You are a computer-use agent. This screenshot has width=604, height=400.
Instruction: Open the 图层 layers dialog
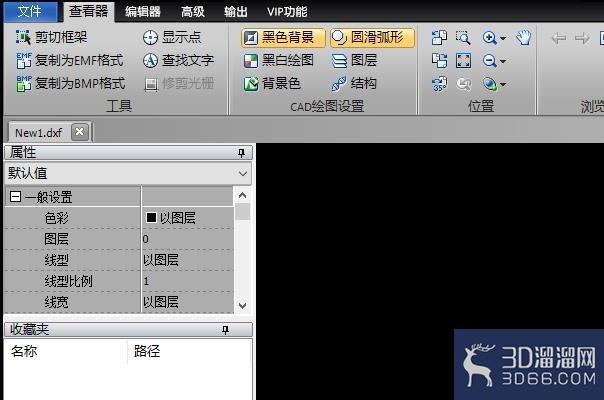click(354, 61)
